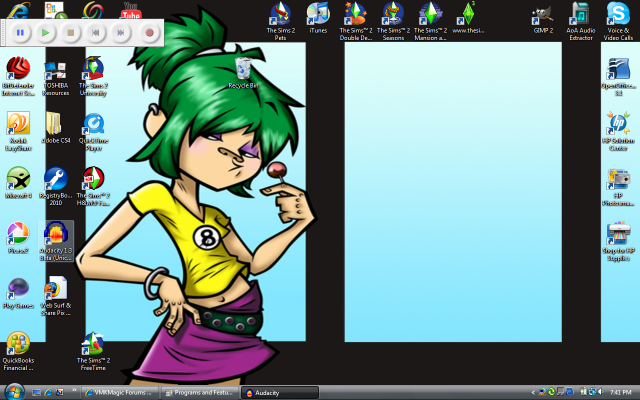Open the Programs and Features taskbar window
This screenshot has width=640, height=400.
tap(200, 392)
